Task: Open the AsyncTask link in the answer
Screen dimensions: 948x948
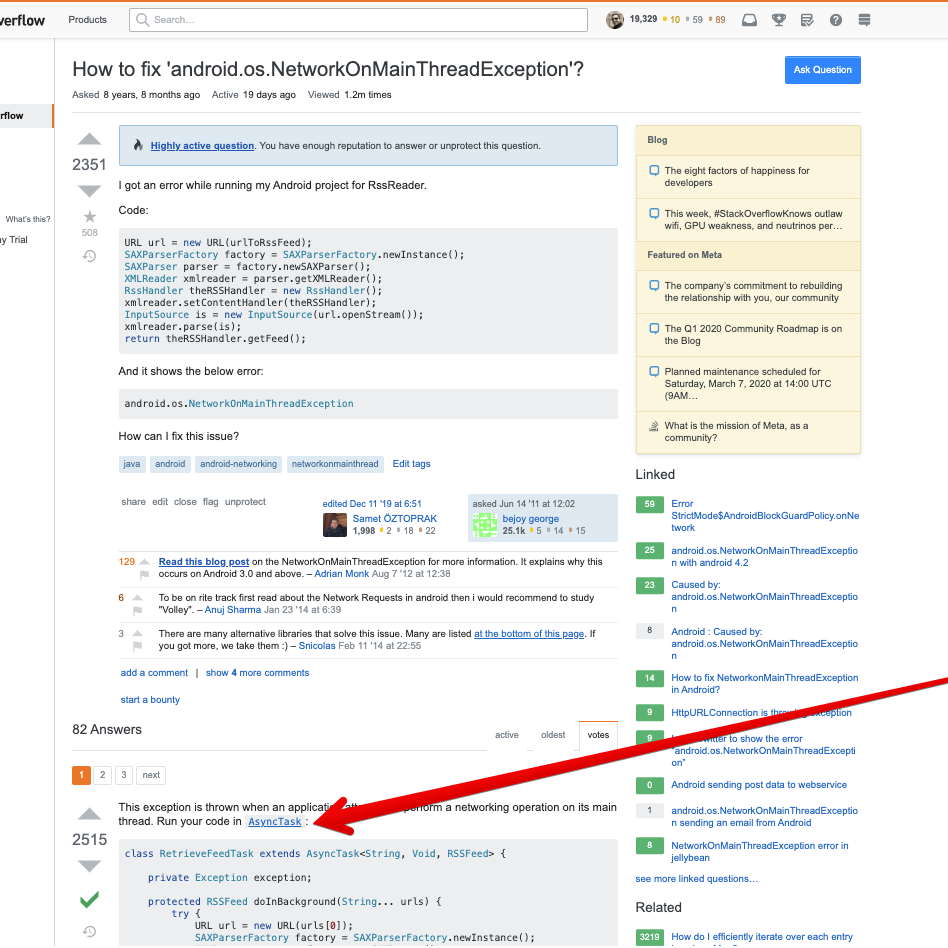Action: (274, 821)
